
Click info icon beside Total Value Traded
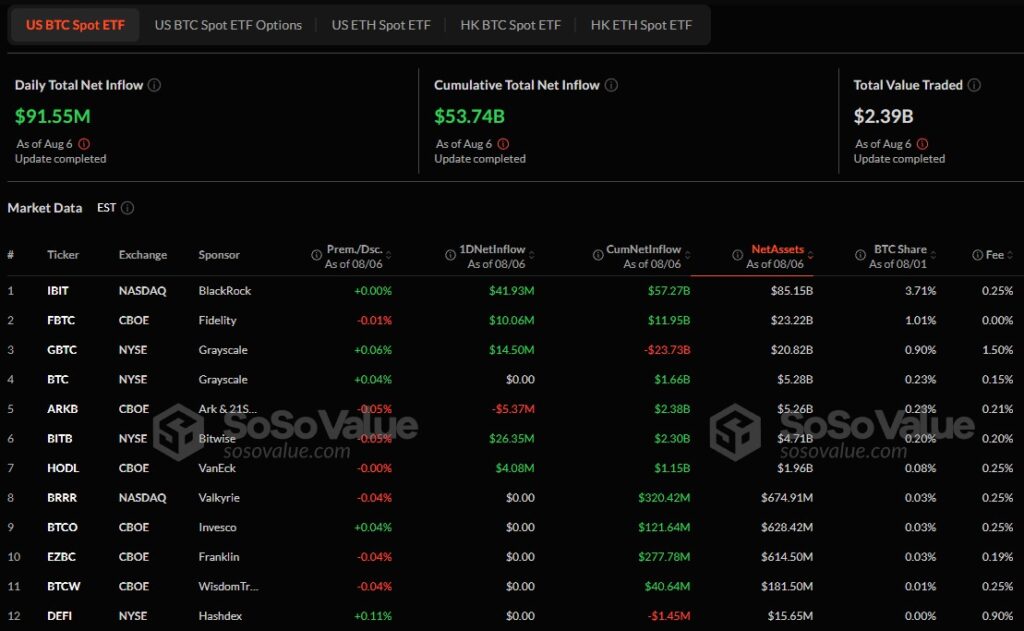point(974,85)
